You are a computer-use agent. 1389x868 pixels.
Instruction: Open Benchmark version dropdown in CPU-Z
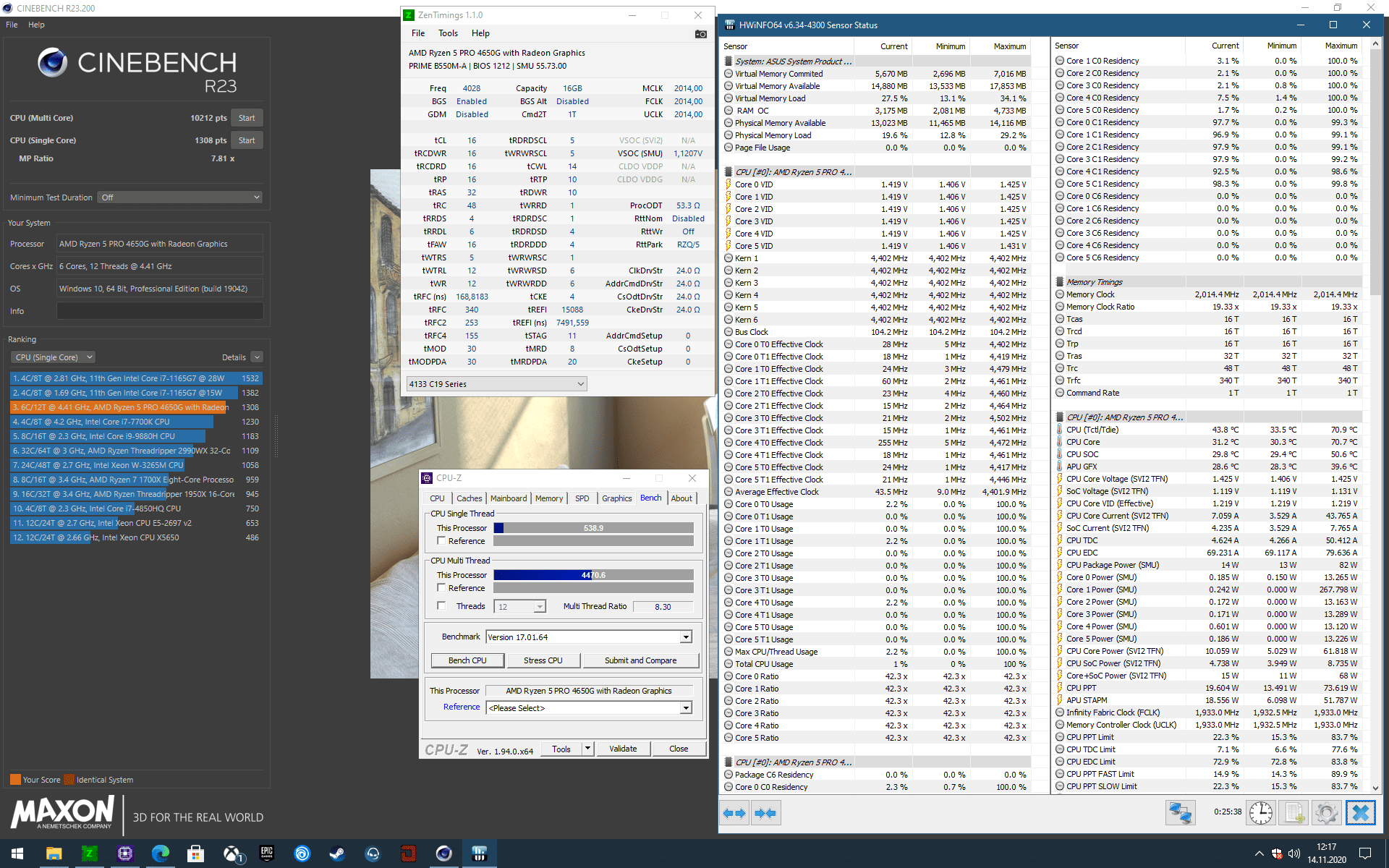(589, 637)
